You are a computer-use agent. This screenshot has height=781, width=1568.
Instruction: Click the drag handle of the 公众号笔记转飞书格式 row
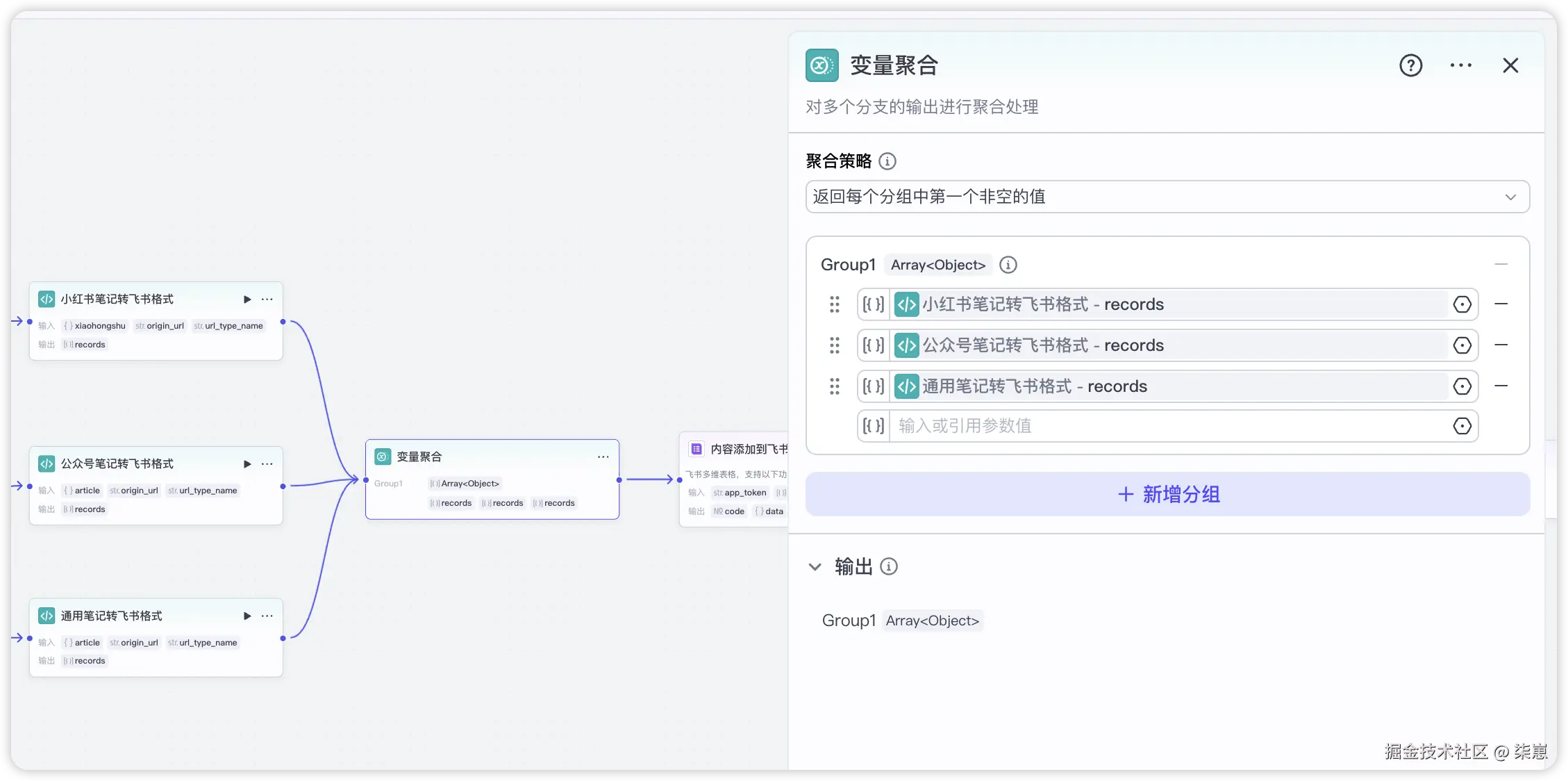click(x=834, y=345)
